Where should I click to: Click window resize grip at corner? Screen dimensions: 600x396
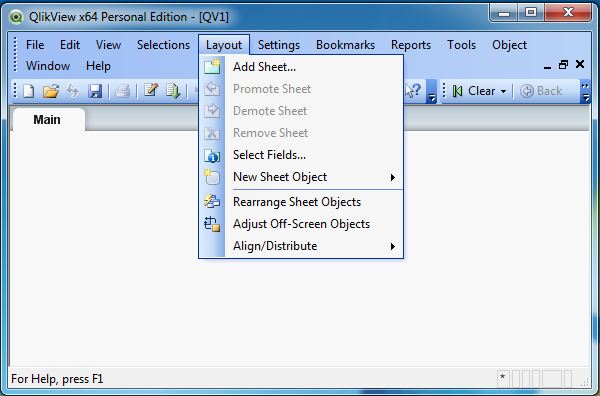point(585,382)
